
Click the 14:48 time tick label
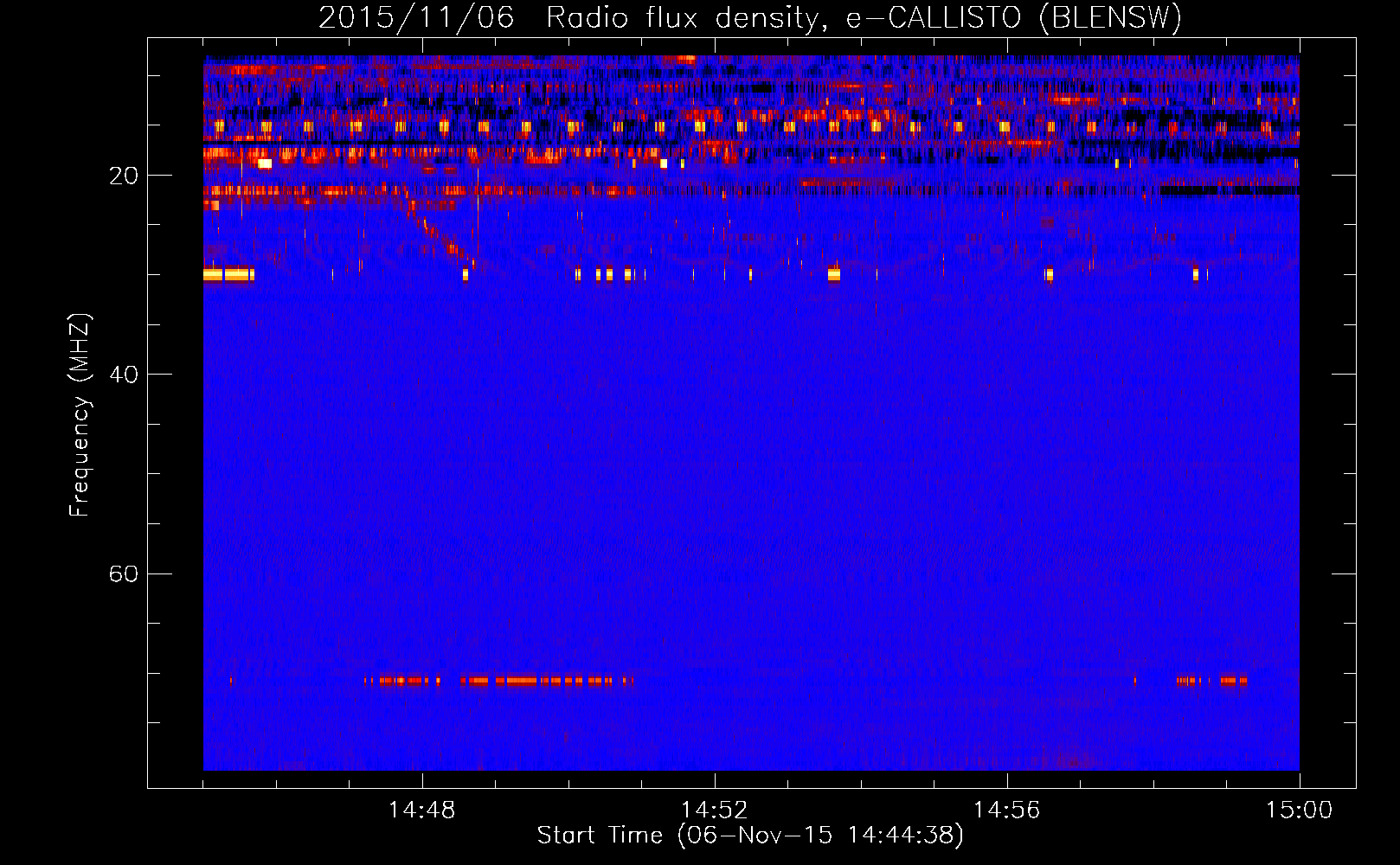pos(422,811)
